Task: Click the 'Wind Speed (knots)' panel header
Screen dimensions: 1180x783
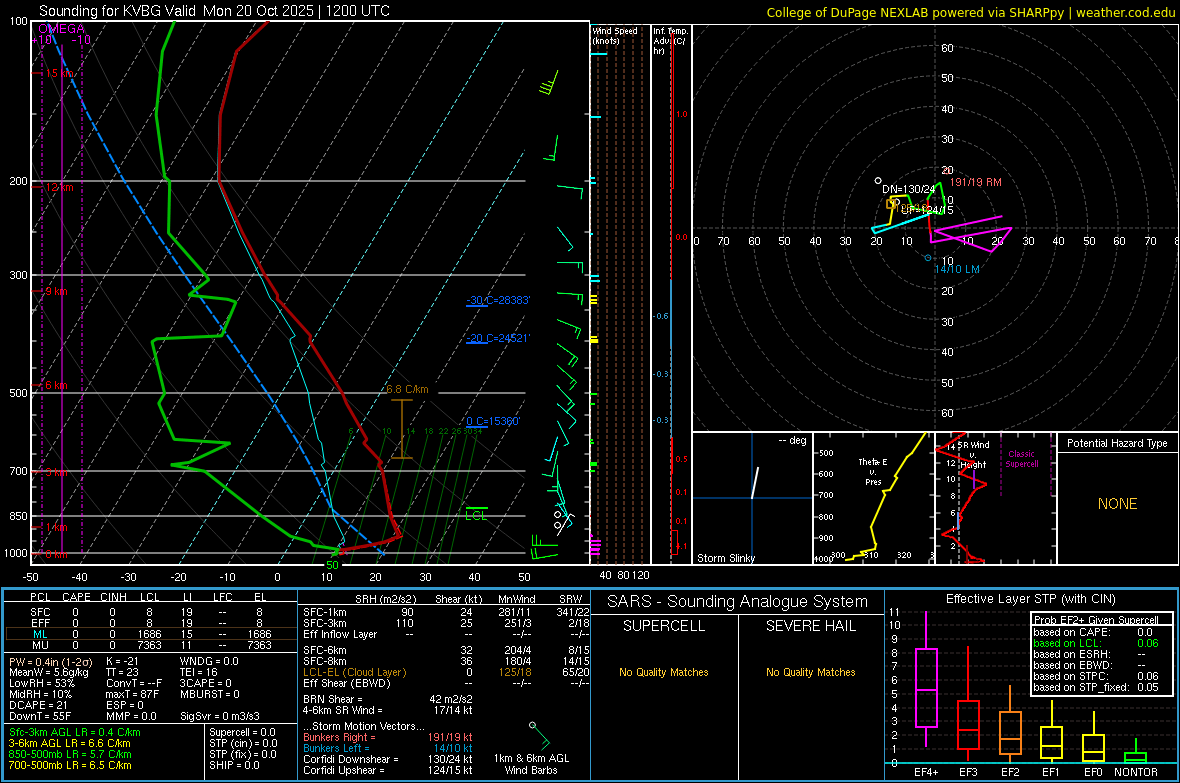Action: pyautogui.click(x=614, y=36)
